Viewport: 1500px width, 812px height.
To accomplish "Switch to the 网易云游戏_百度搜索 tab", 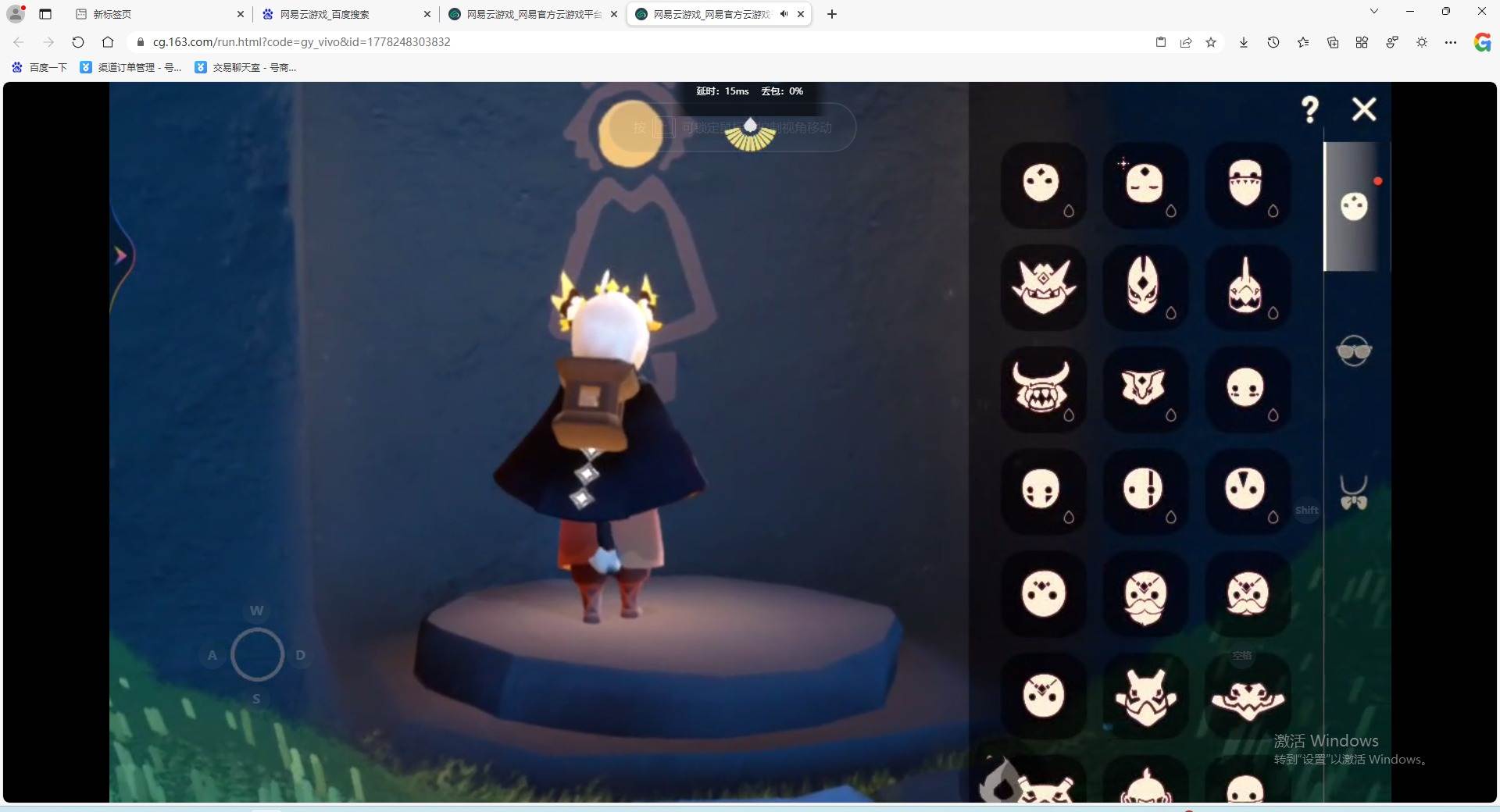I will (x=347, y=14).
